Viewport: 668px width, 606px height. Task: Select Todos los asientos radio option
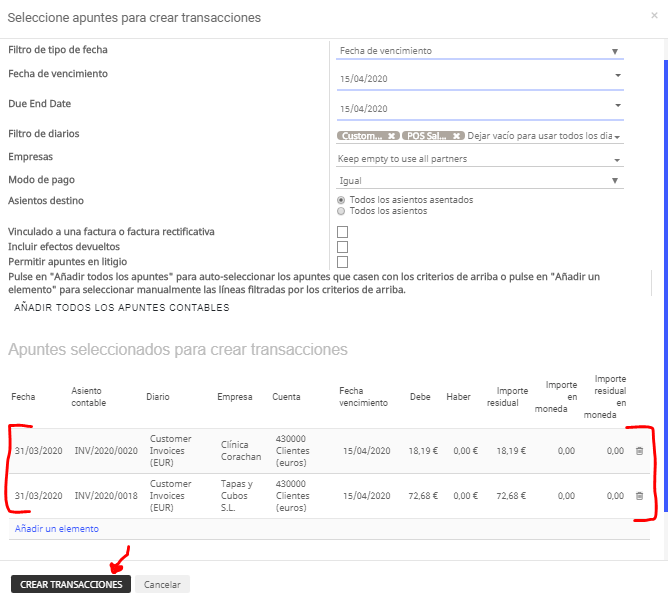point(341,211)
